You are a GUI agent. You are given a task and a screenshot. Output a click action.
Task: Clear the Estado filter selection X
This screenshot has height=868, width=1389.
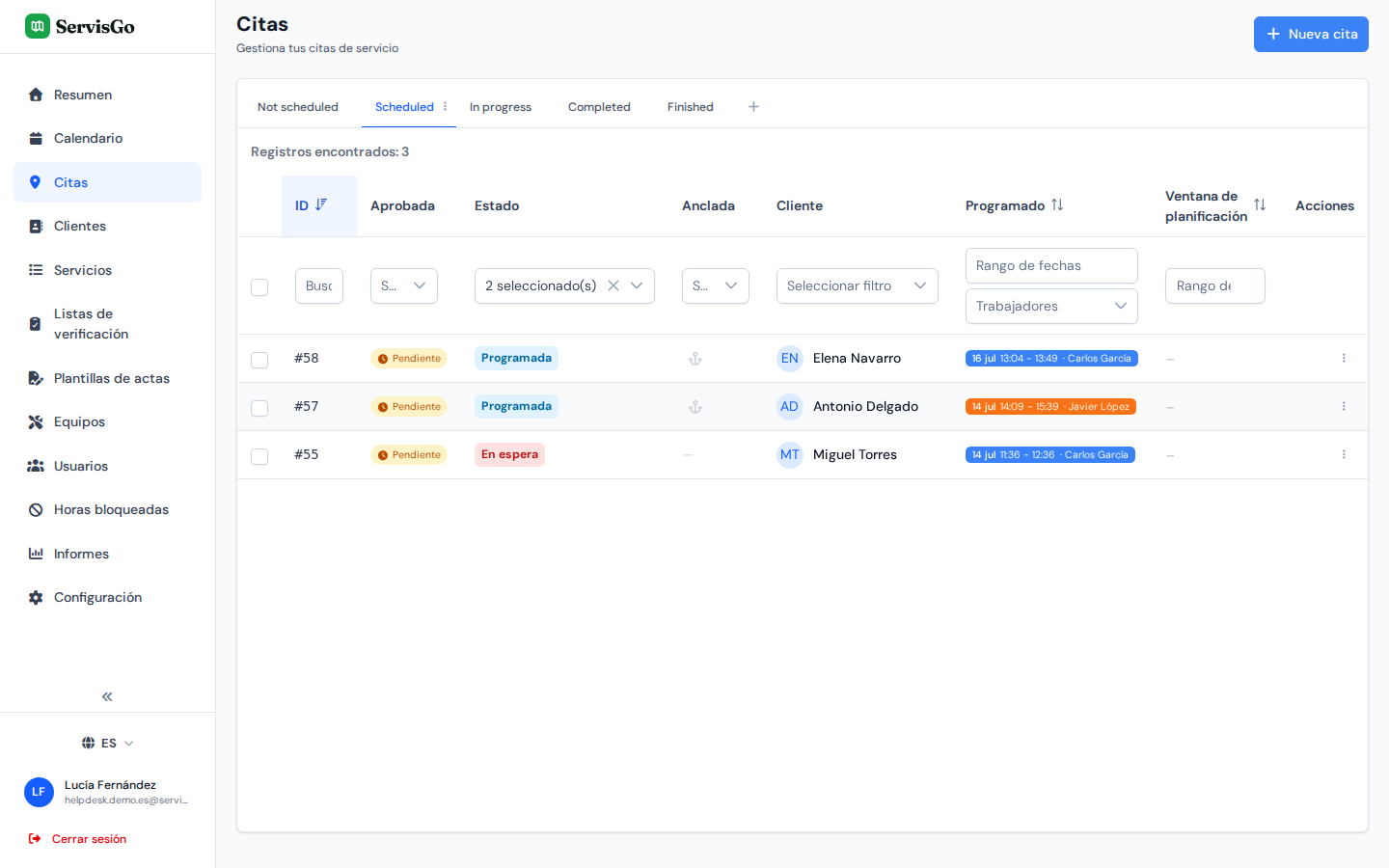613,285
